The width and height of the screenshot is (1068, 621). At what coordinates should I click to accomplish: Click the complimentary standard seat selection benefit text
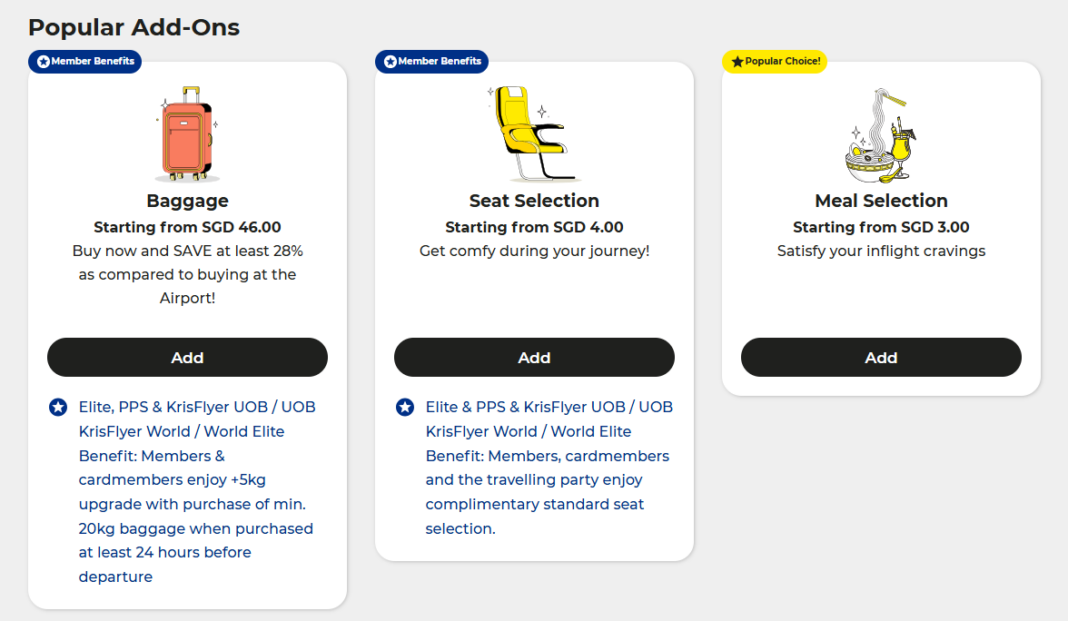(545, 467)
